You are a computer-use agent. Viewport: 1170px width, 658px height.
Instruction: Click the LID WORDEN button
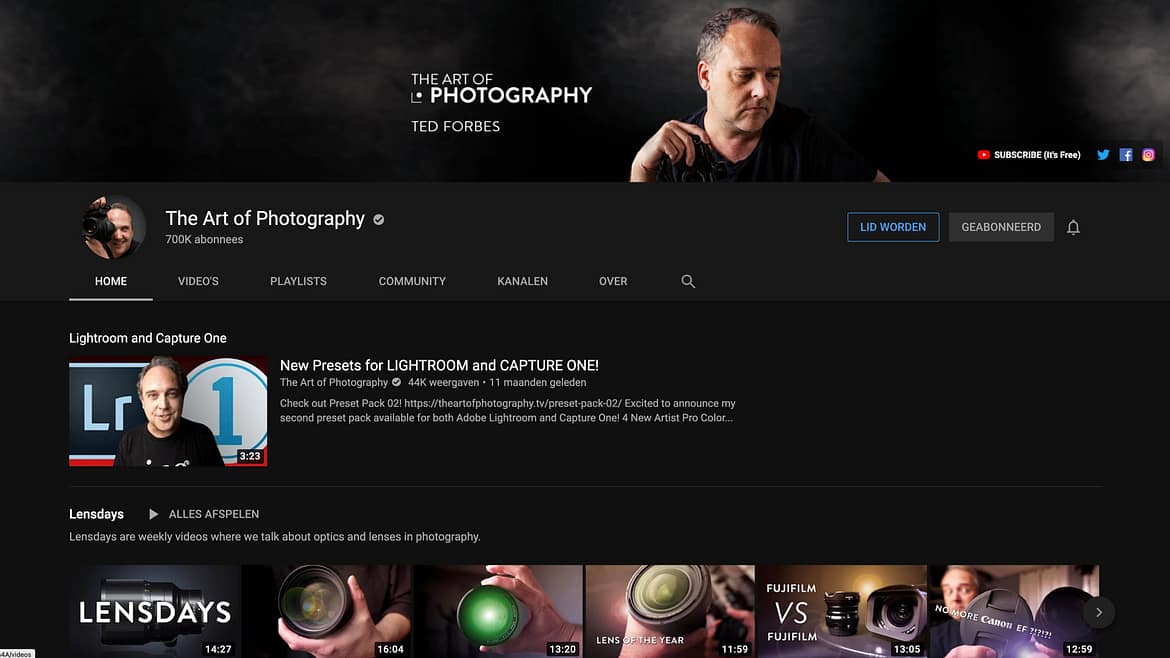pyautogui.click(x=893, y=227)
